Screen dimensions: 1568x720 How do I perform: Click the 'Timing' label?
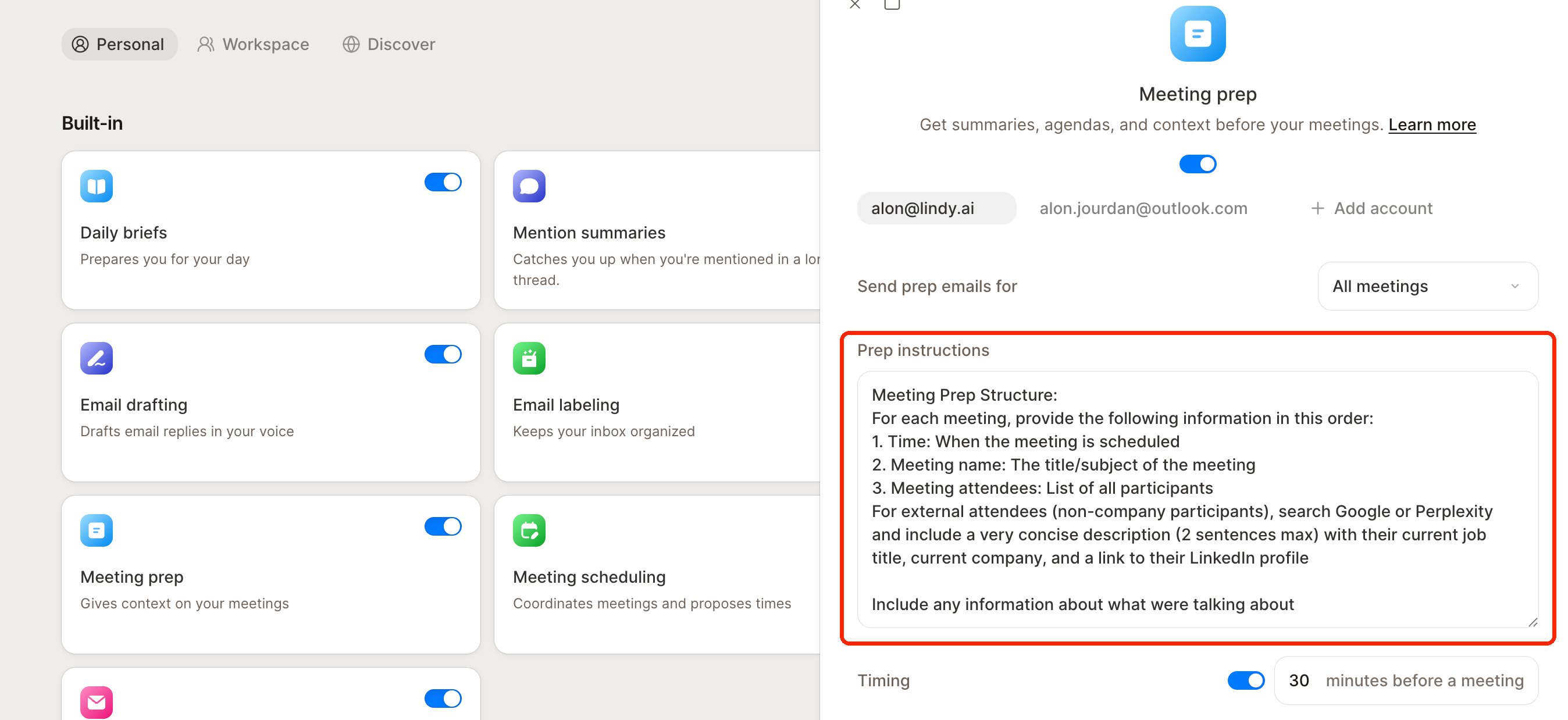883,680
